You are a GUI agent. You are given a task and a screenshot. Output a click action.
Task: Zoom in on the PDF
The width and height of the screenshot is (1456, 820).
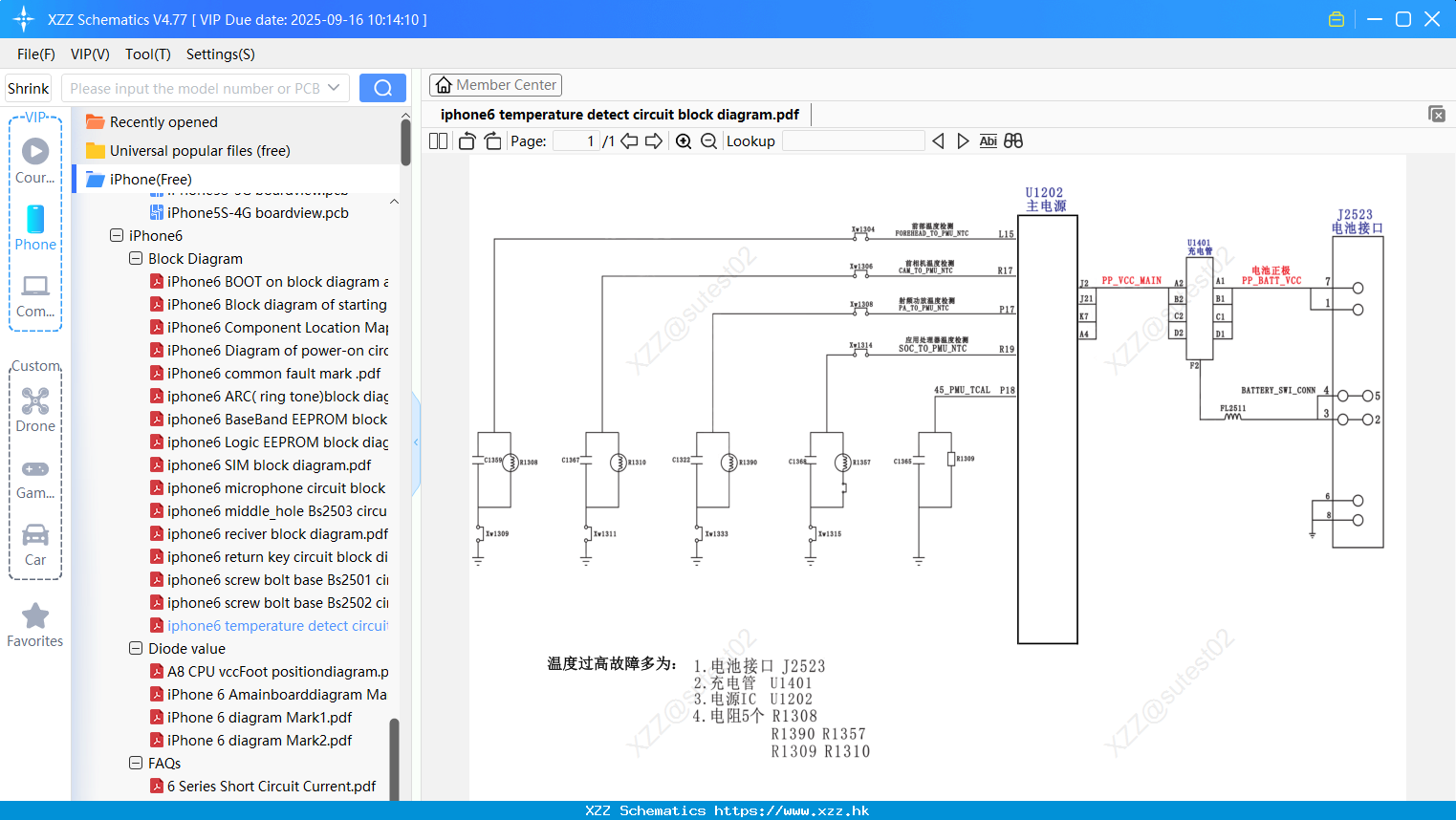[x=684, y=141]
